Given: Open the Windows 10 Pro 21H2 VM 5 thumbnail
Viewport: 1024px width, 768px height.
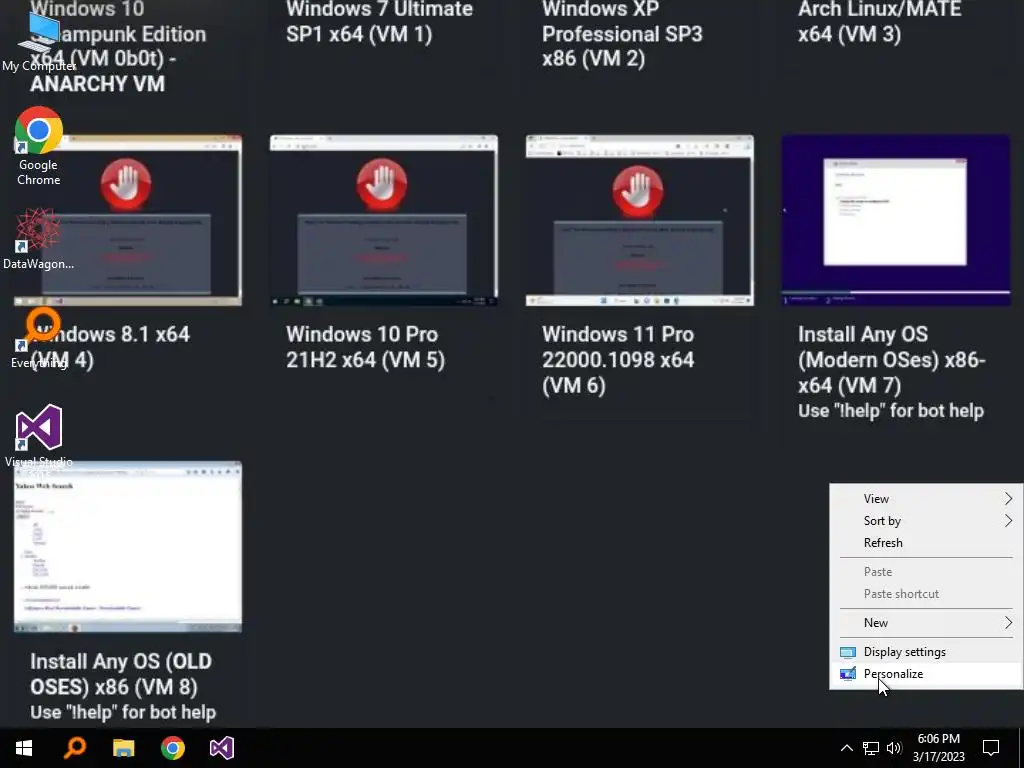Looking at the screenshot, I should [x=383, y=220].
